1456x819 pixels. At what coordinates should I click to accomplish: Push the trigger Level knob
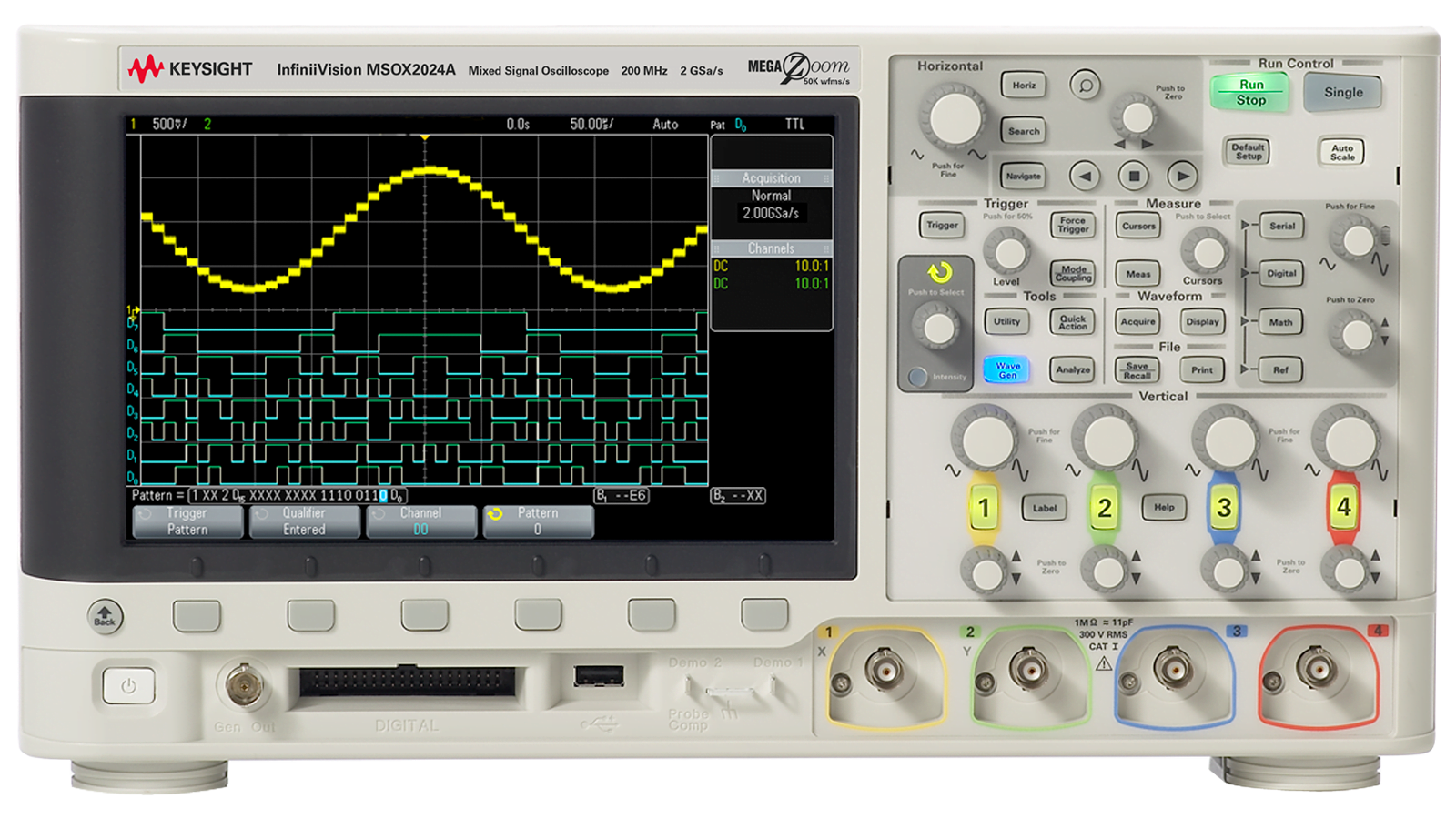click(1008, 252)
